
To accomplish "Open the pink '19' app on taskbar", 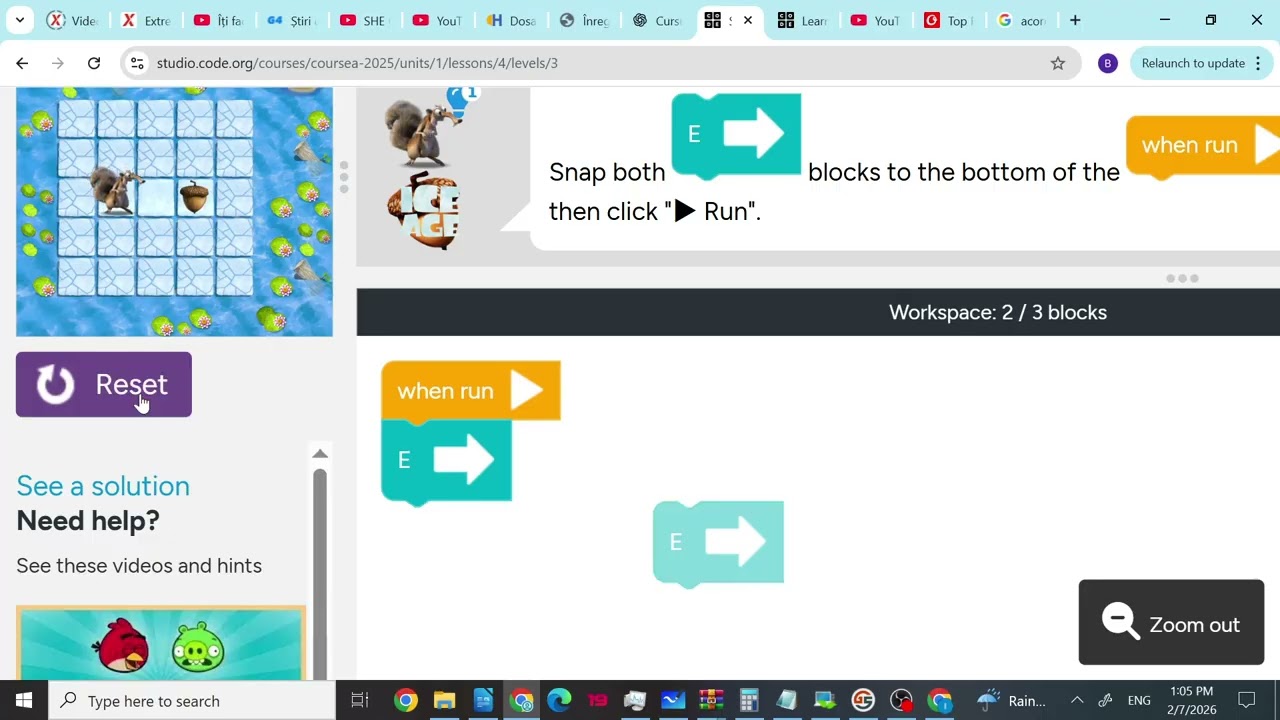I will (x=597, y=700).
